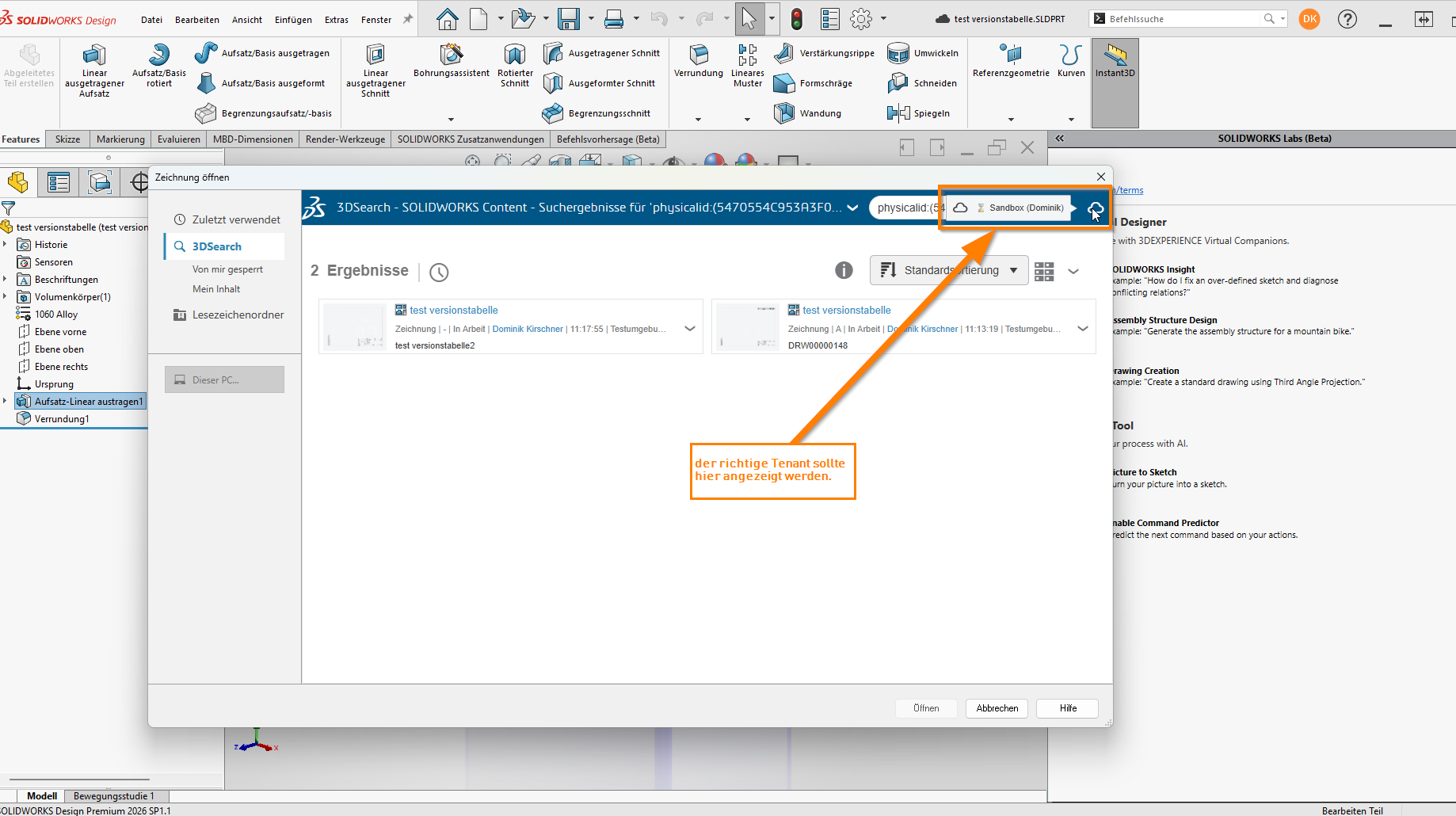Open the Kurven tool

pos(1071,62)
